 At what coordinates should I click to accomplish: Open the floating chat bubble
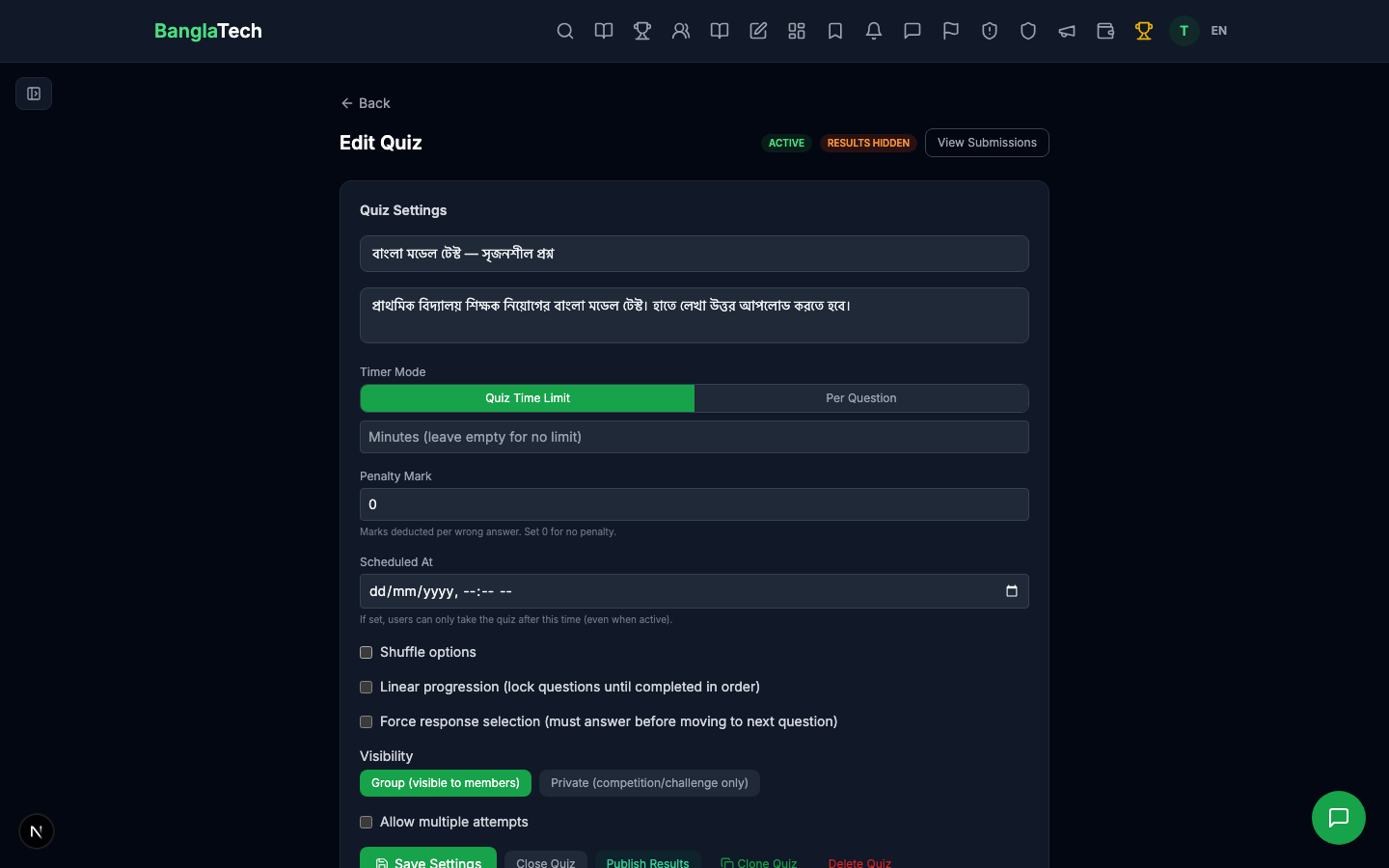coord(1339,818)
